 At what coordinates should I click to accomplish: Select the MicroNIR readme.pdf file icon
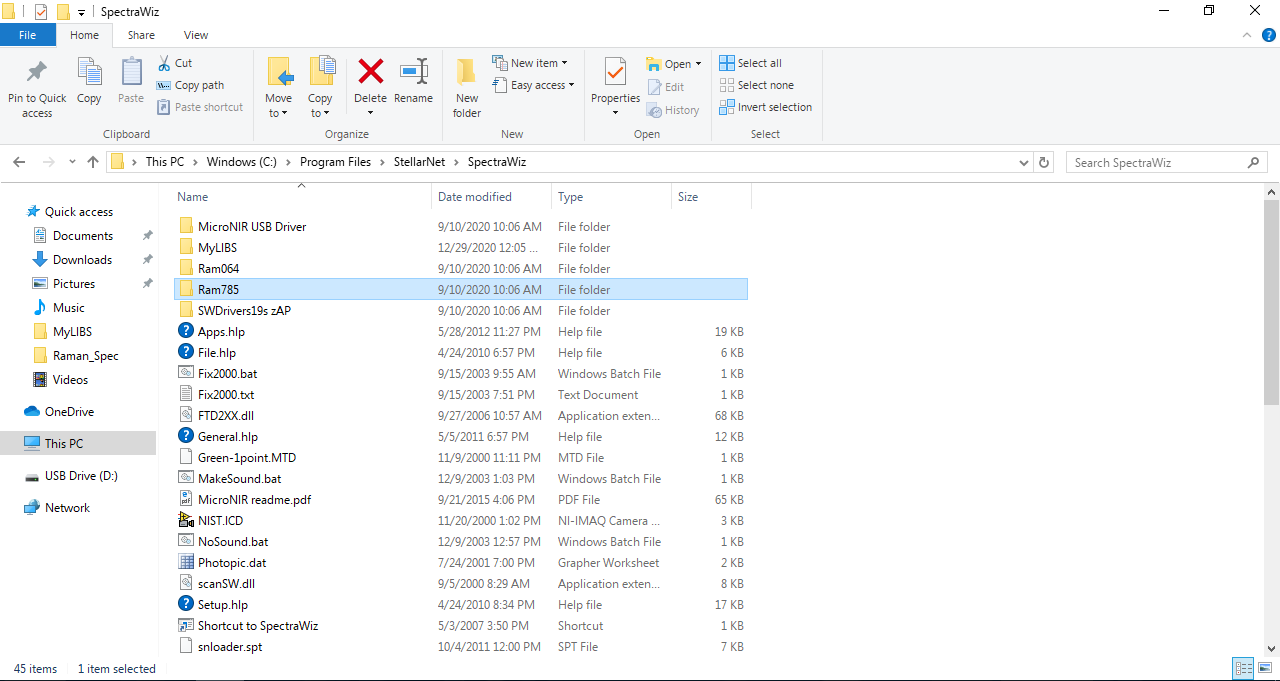pos(186,499)
